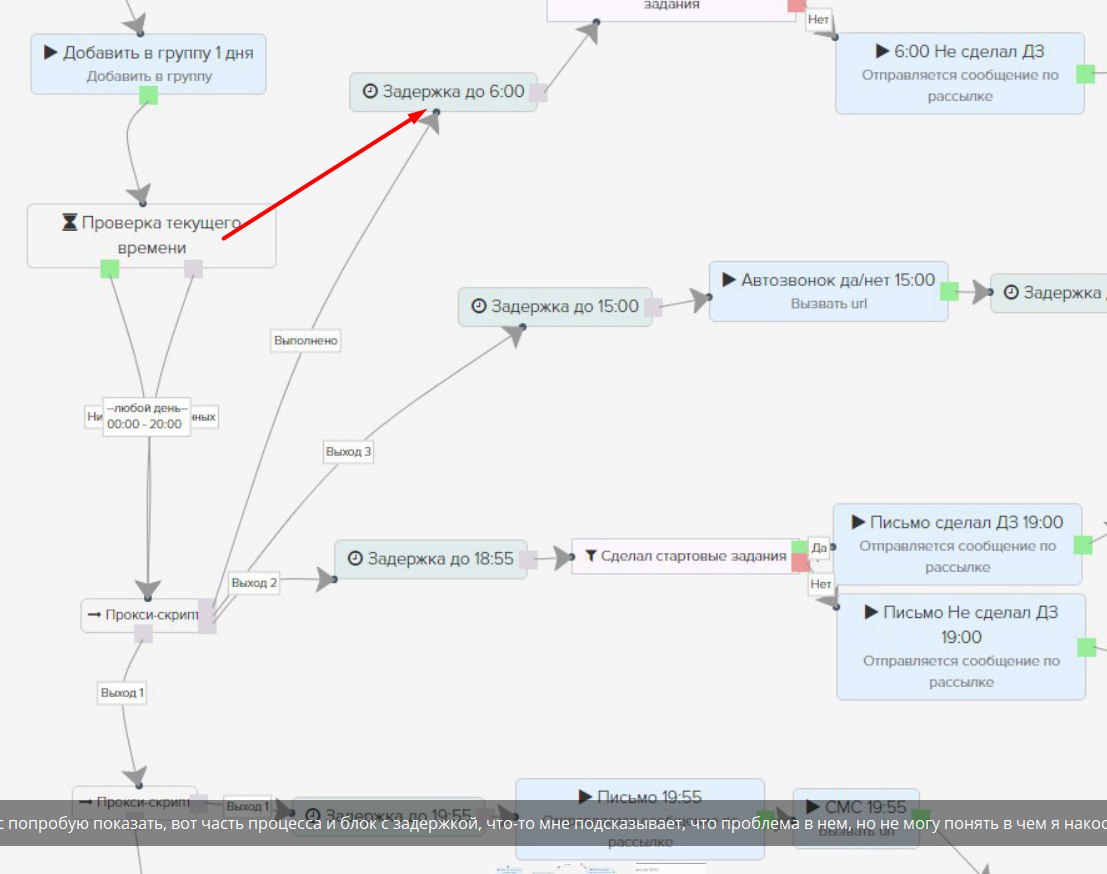Click 'Да' label near 'Сделал стартовые задания'
The height and width of the screenshot is (874, 1107).
[819, 548]
